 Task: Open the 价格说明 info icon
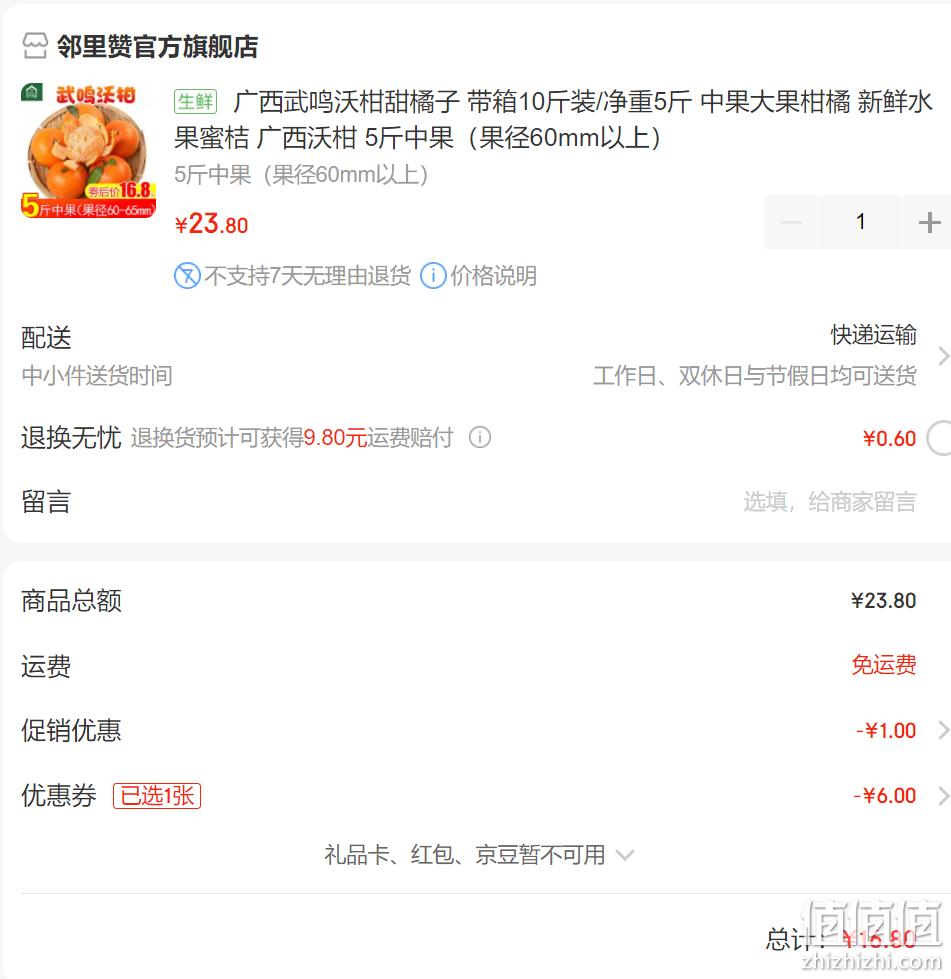tap(433, 275)
